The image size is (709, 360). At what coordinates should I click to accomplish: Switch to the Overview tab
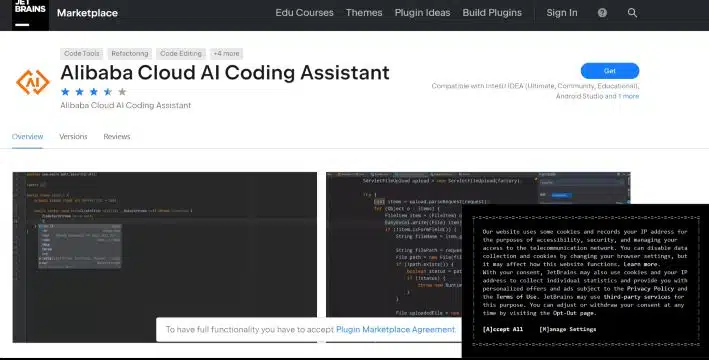pos(28,137)
